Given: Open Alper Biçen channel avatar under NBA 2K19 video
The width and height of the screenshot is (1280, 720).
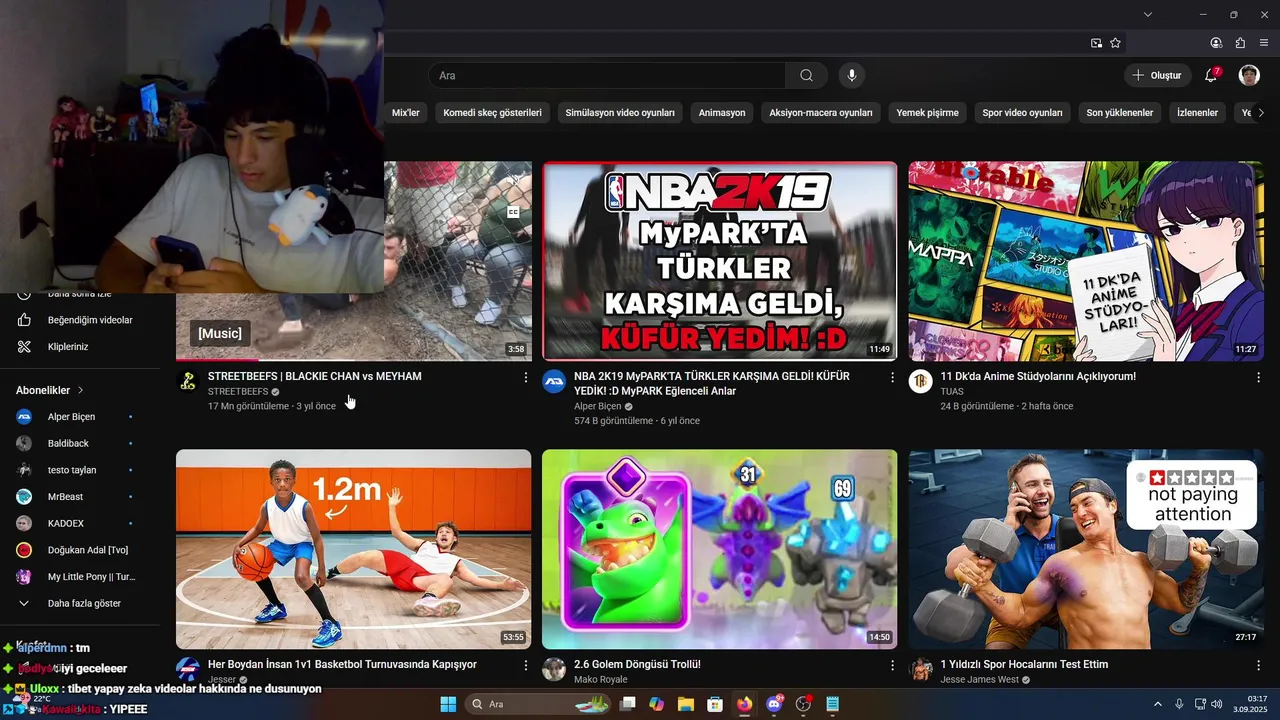Looking at the screenshot, I should 554,381.
